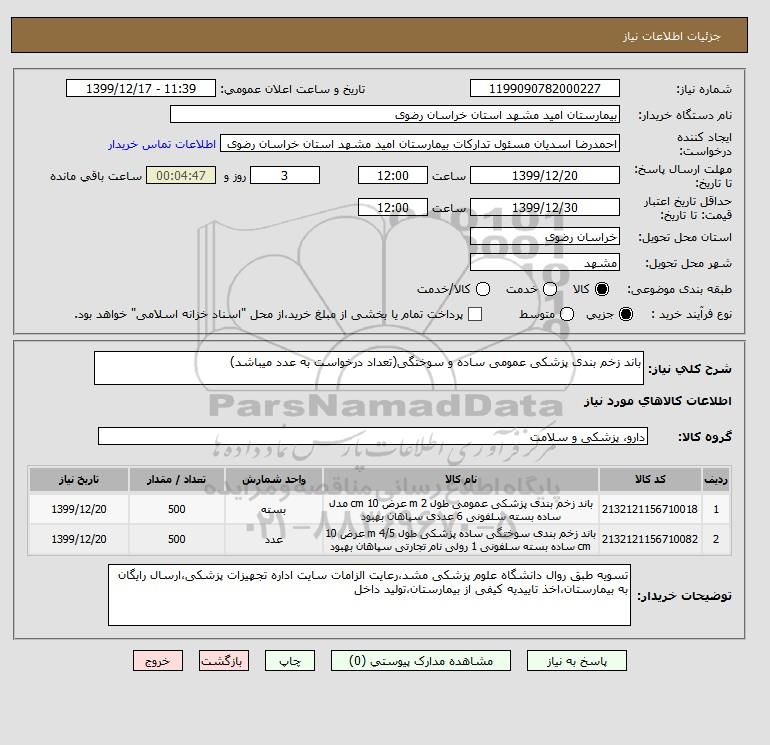Screen dimensions: 770x745
Task: Click the price validity date 1399/12/30 field
Action: (545, 207)
